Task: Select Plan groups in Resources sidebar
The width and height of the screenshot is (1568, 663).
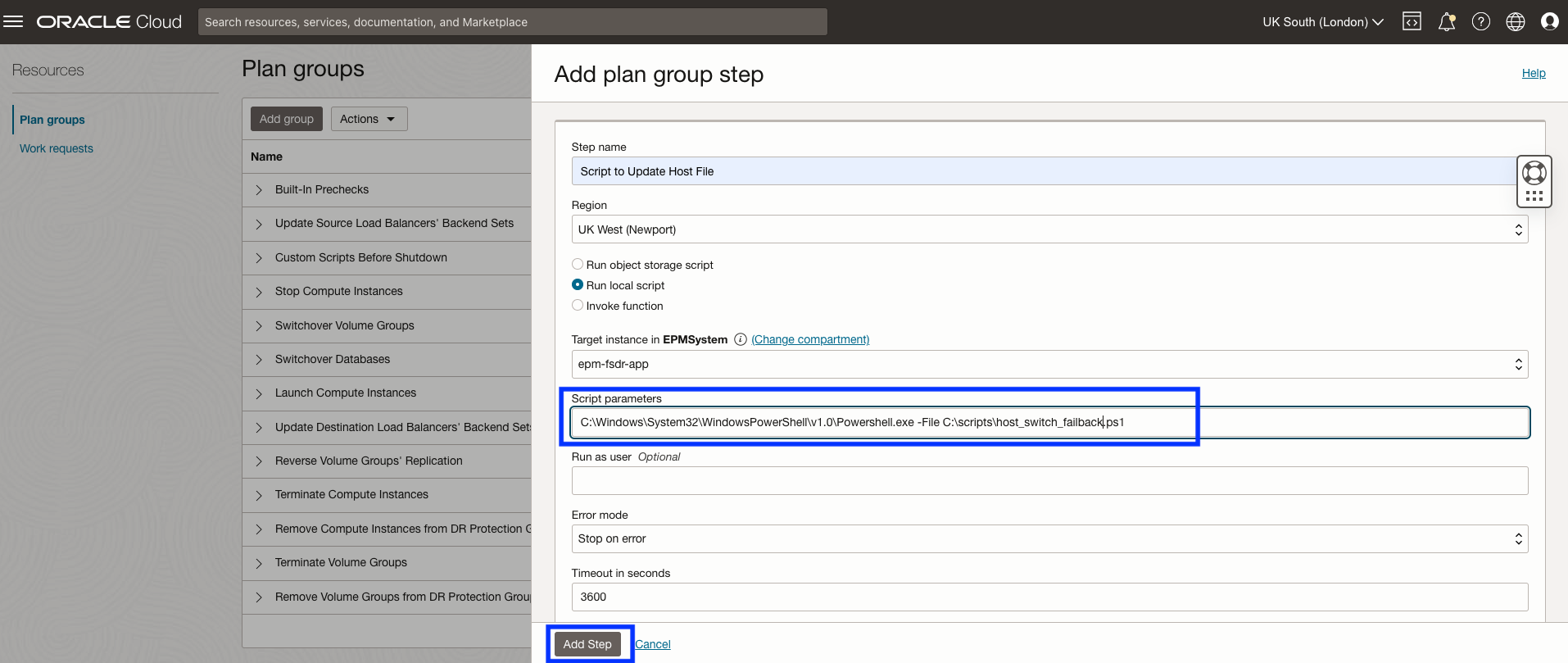Action: [52, 120]
